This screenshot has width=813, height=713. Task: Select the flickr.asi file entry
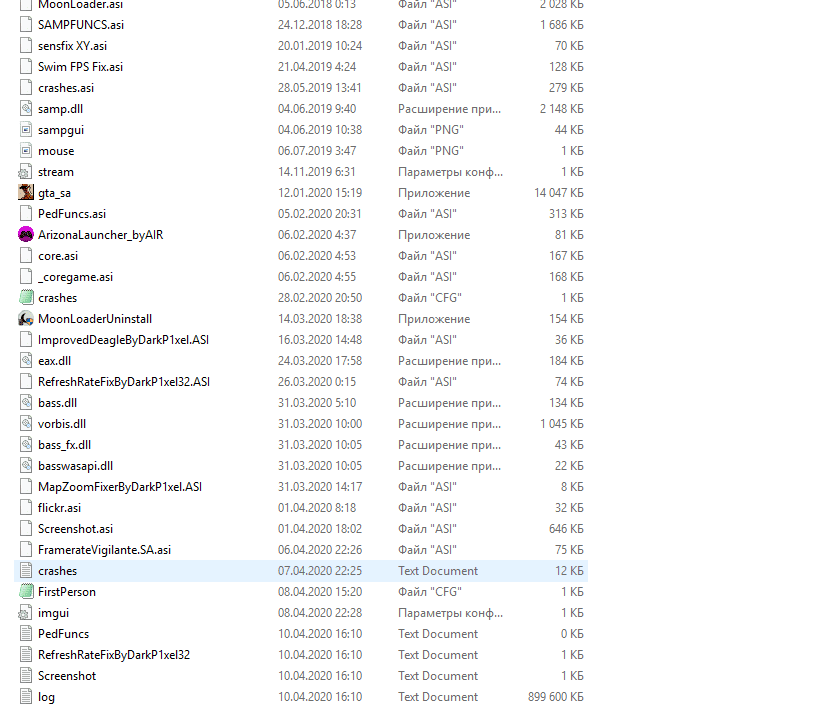point(59,508)
